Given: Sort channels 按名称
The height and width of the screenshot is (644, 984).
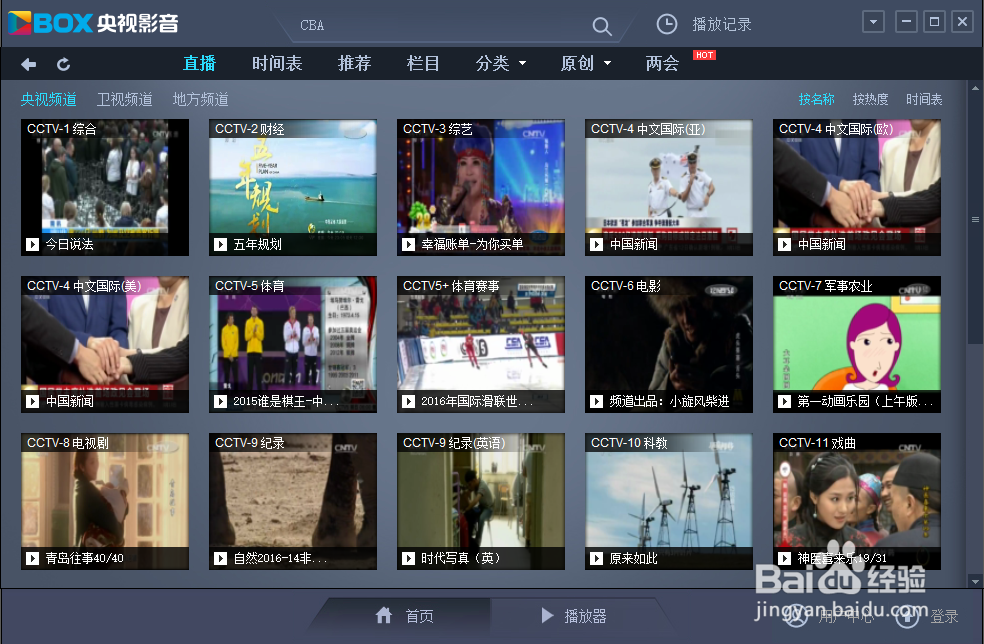Looking at the screenshot, I should 816,99.
